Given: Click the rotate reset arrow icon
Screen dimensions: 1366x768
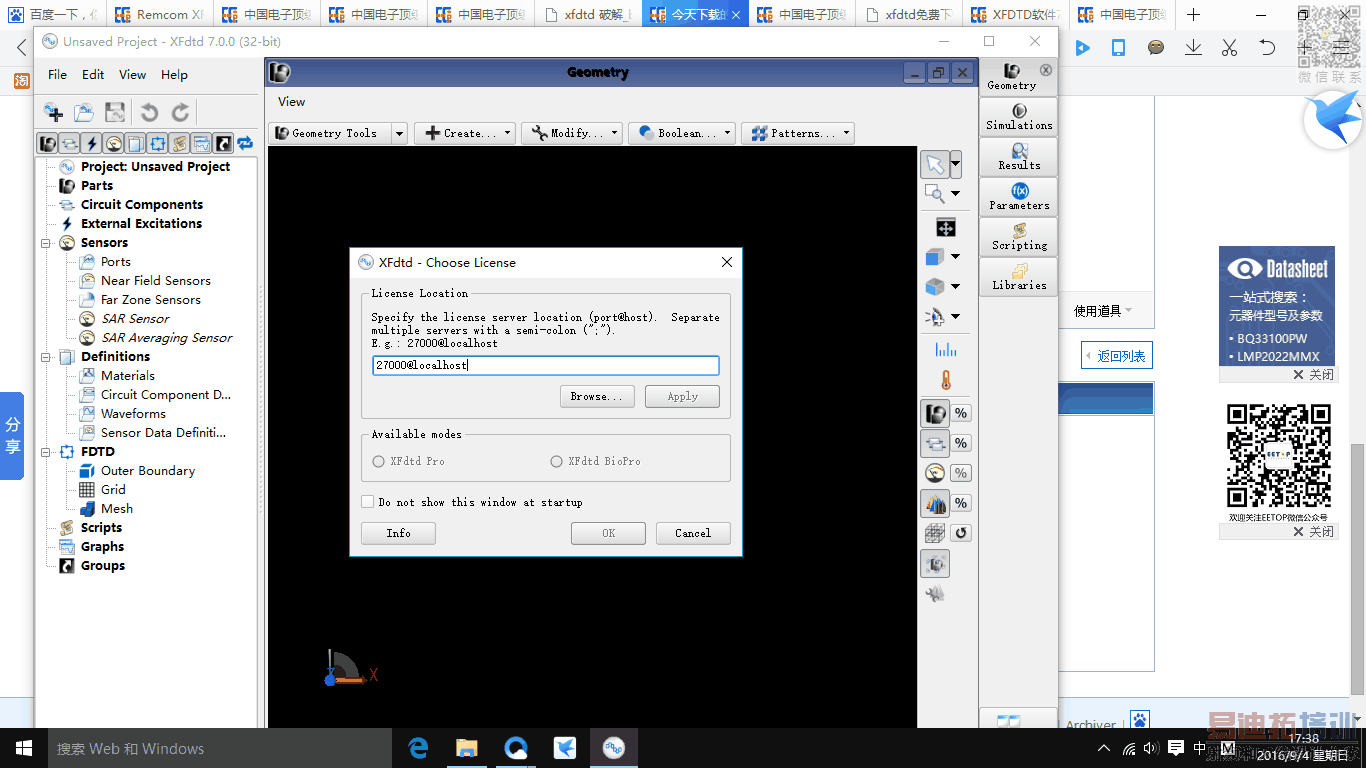Looking at the screenshot, I should pyautogui.click(x=961, y=533).
